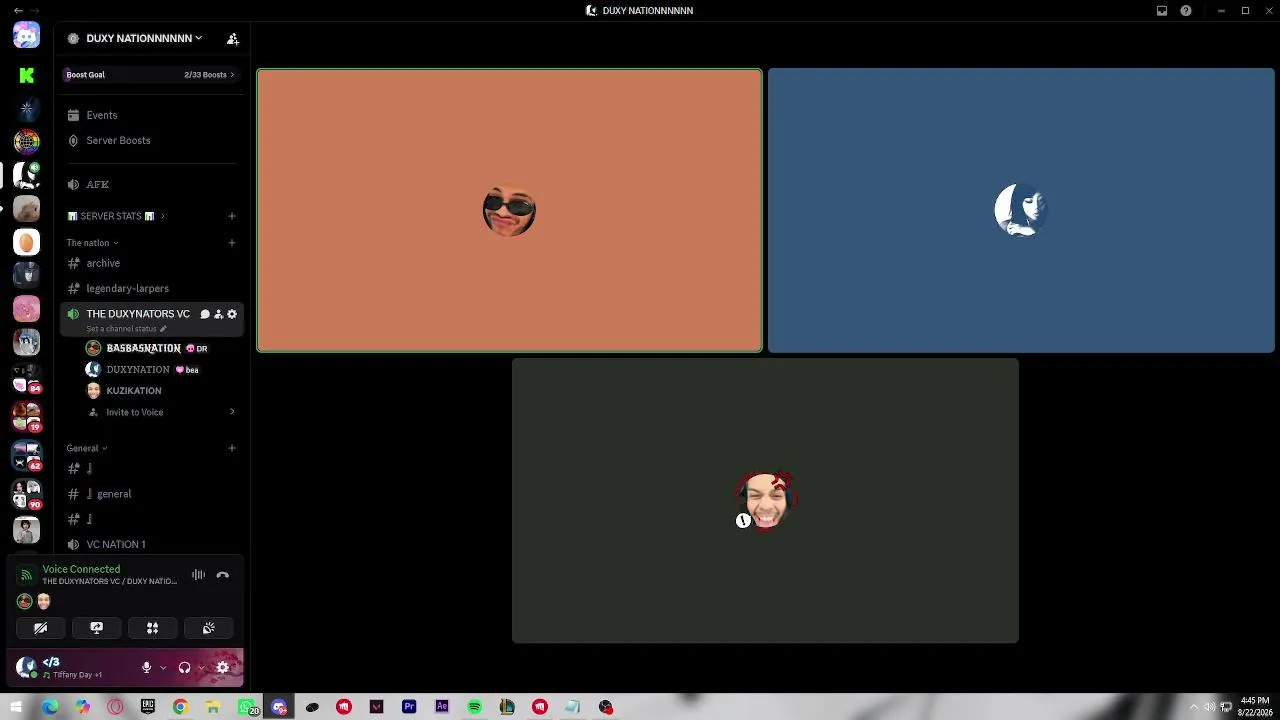This screenshot has height=720, width=1280.
Task: Click the Voice Connected status text
Action: pos(81,569)
